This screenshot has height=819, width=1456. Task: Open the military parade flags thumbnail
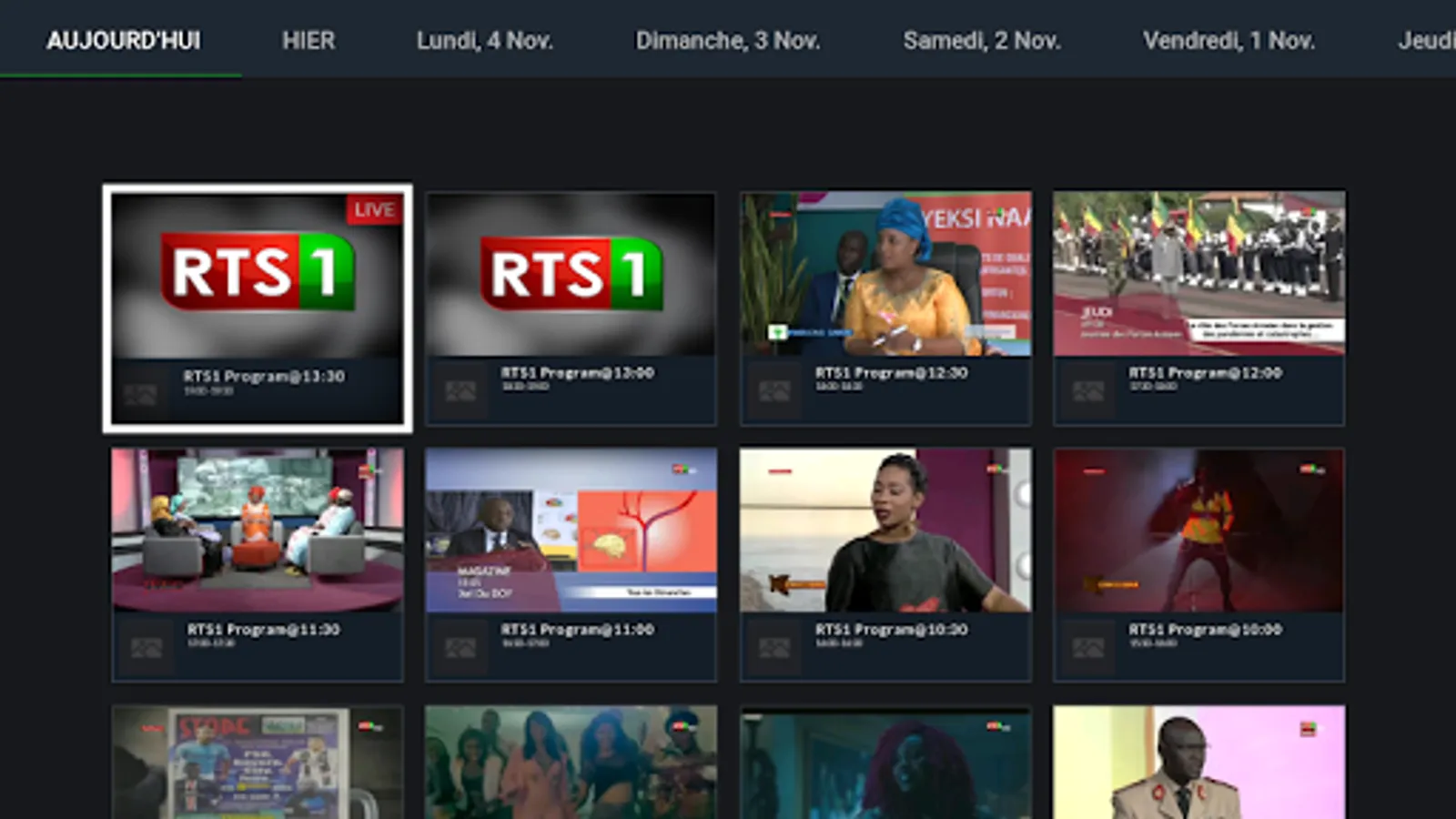[x=1199, y=273]
